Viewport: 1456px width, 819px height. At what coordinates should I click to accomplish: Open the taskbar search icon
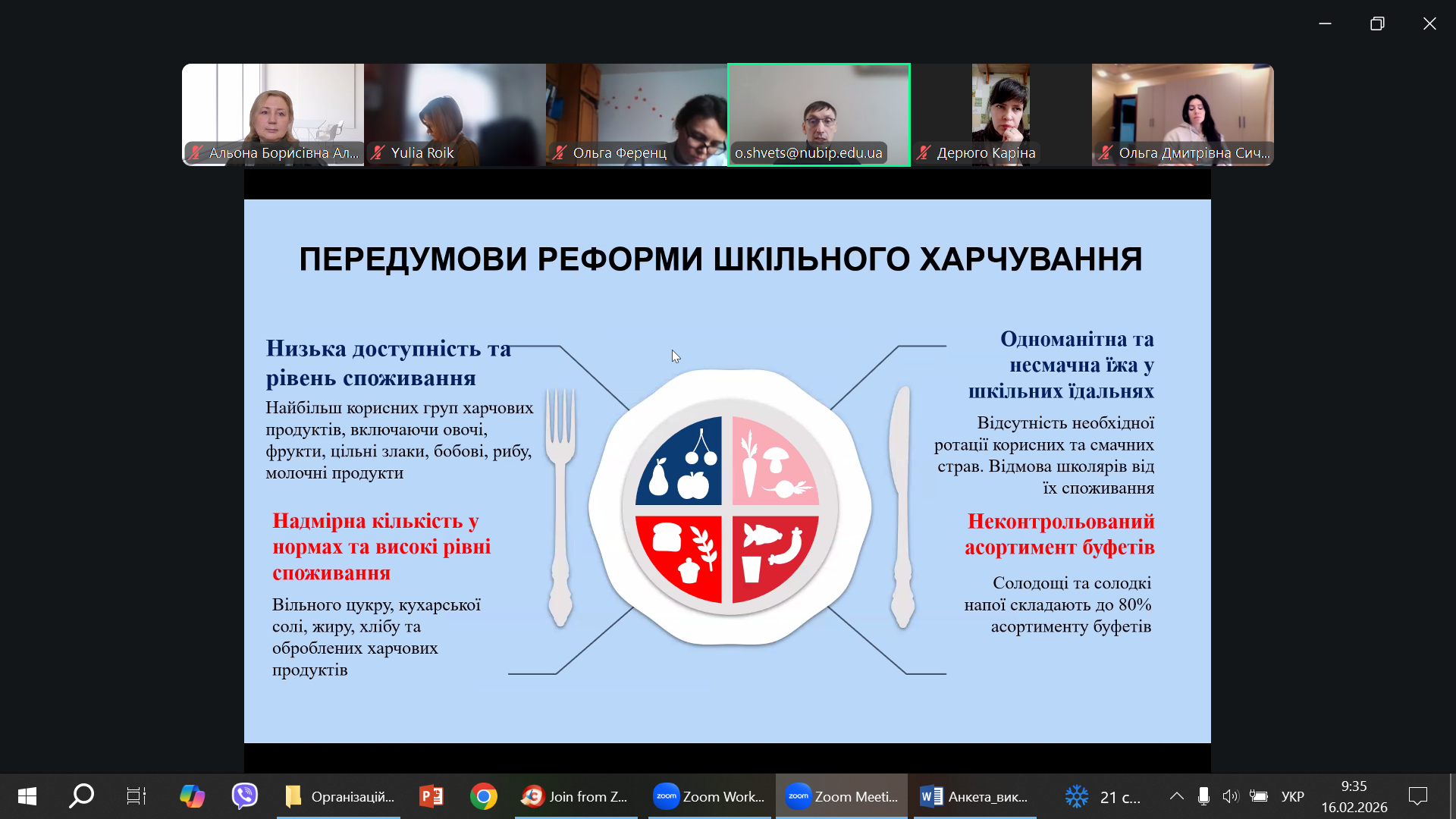(81, 796)
